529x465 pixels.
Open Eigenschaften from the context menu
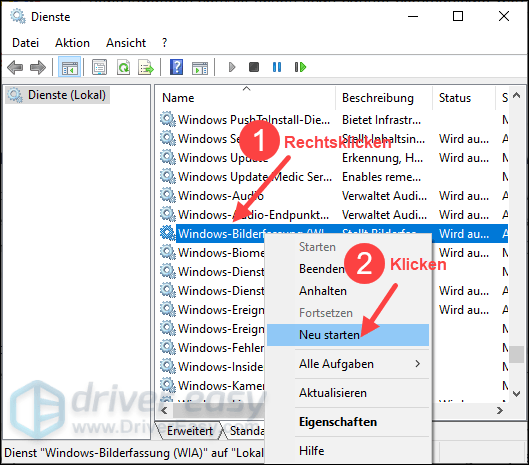[x=347, y=422]
